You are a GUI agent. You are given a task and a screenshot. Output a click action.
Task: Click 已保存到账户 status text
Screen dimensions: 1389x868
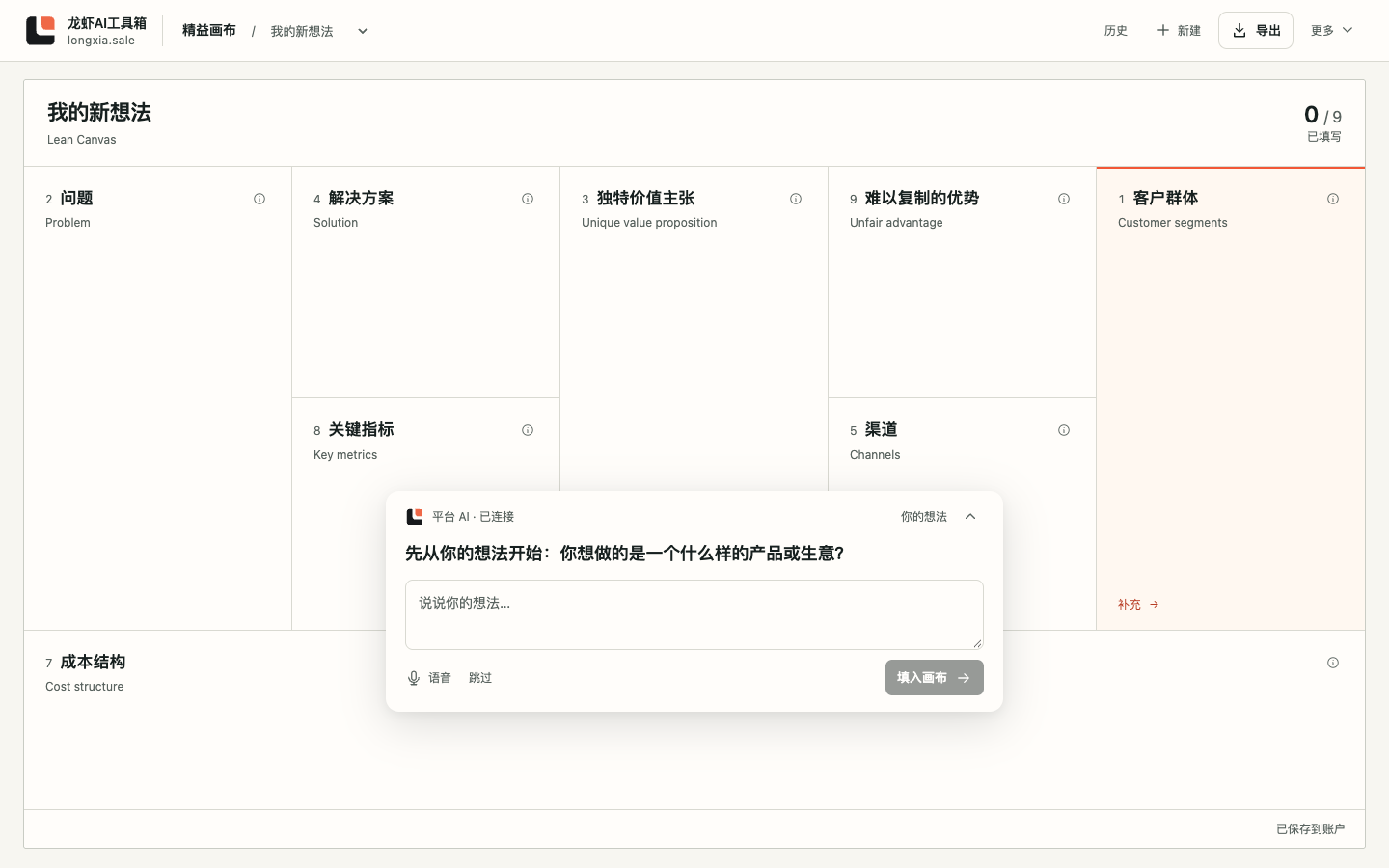coord(1310,829)
